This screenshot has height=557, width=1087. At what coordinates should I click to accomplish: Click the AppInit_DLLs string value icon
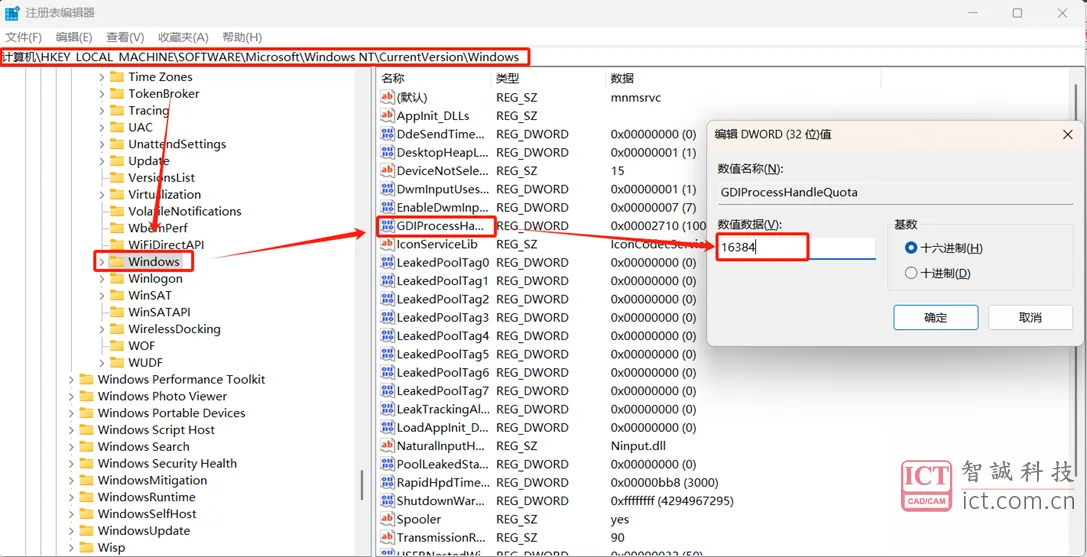pos(388,116)
